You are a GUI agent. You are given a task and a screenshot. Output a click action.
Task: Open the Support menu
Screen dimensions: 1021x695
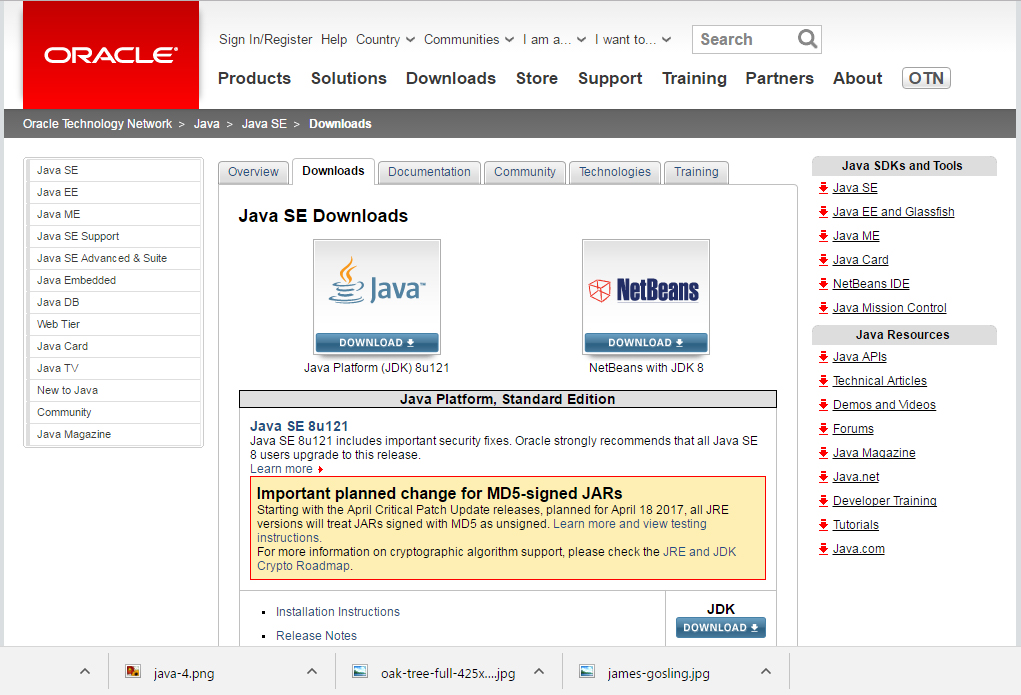(x=609, y=78)
